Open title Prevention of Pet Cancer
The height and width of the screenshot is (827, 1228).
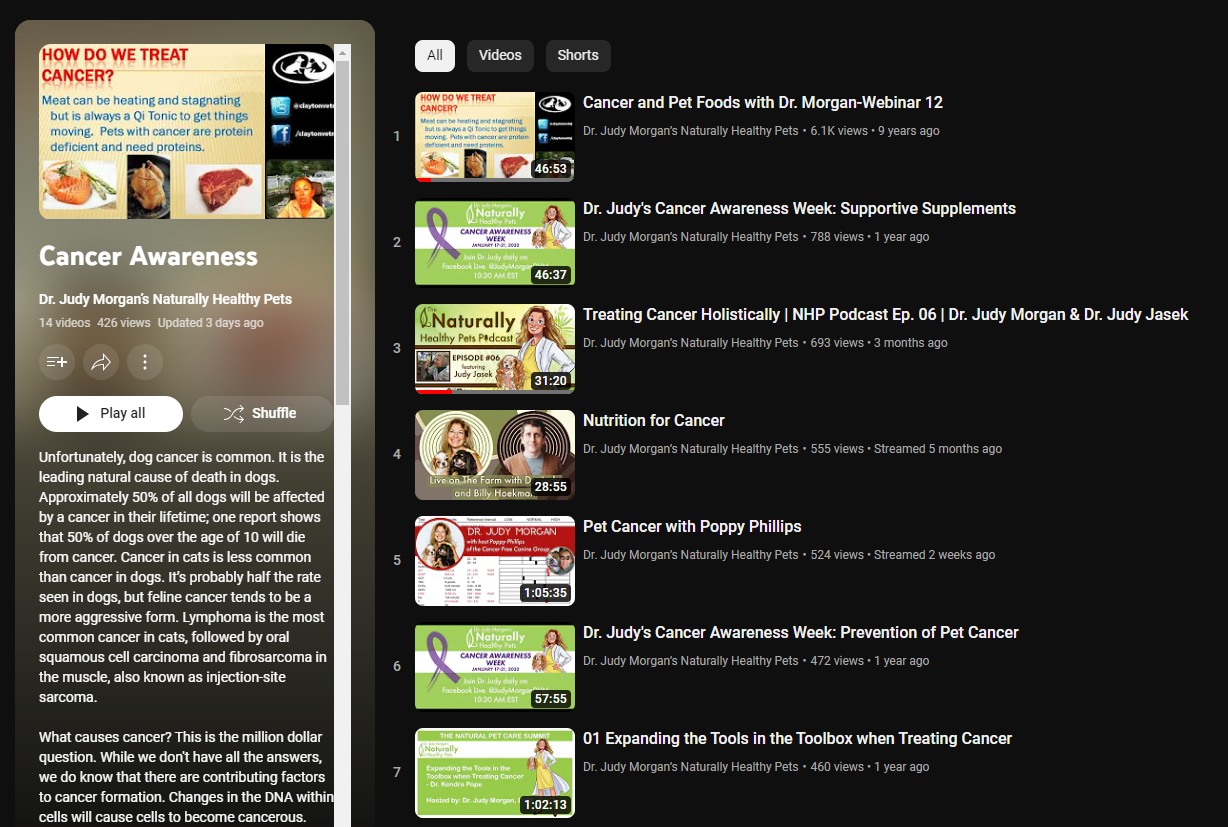(801, 633)
